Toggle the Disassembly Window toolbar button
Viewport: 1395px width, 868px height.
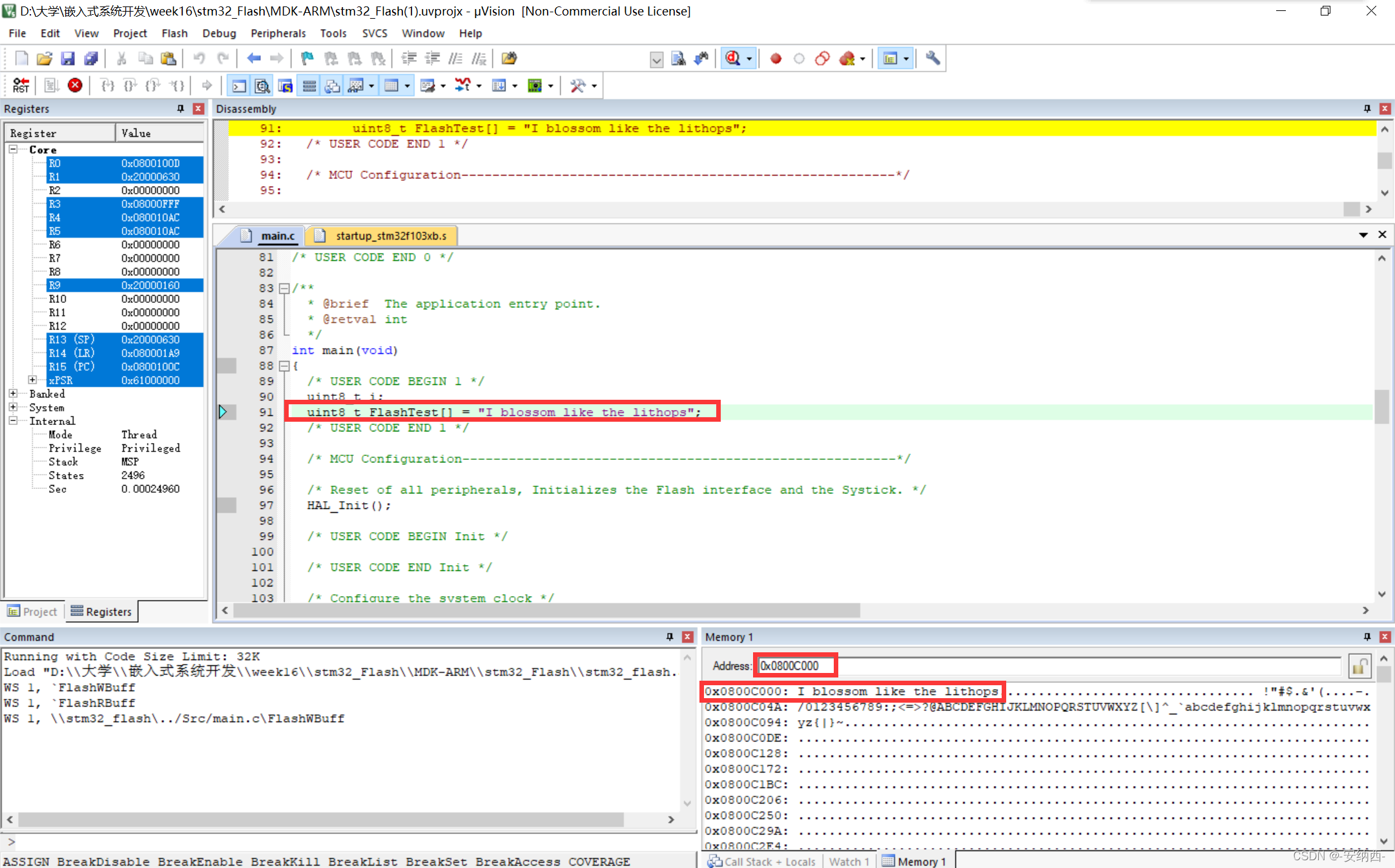click(x=262, y=86)
